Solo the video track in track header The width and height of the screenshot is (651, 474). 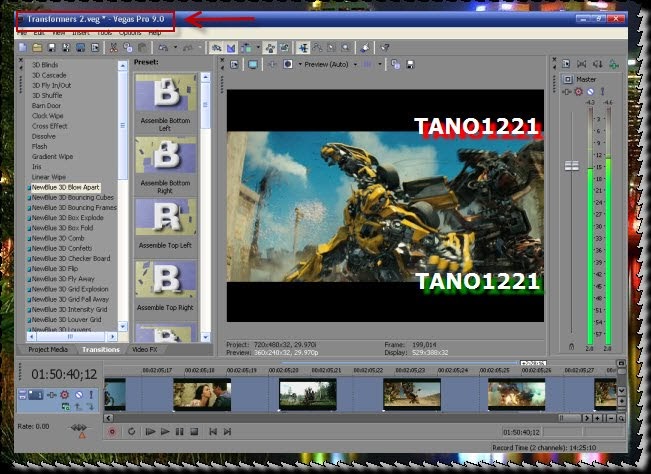point(91,395)
